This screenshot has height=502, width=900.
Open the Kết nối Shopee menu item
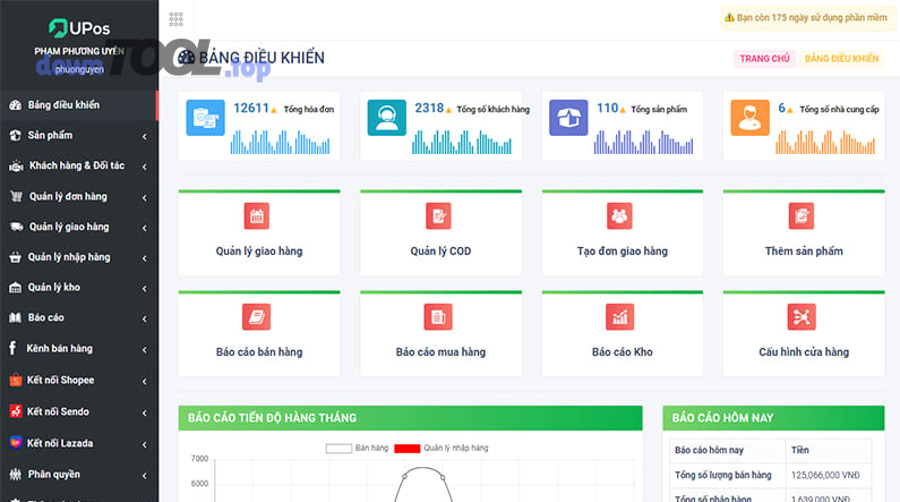[x=79, y=380]
